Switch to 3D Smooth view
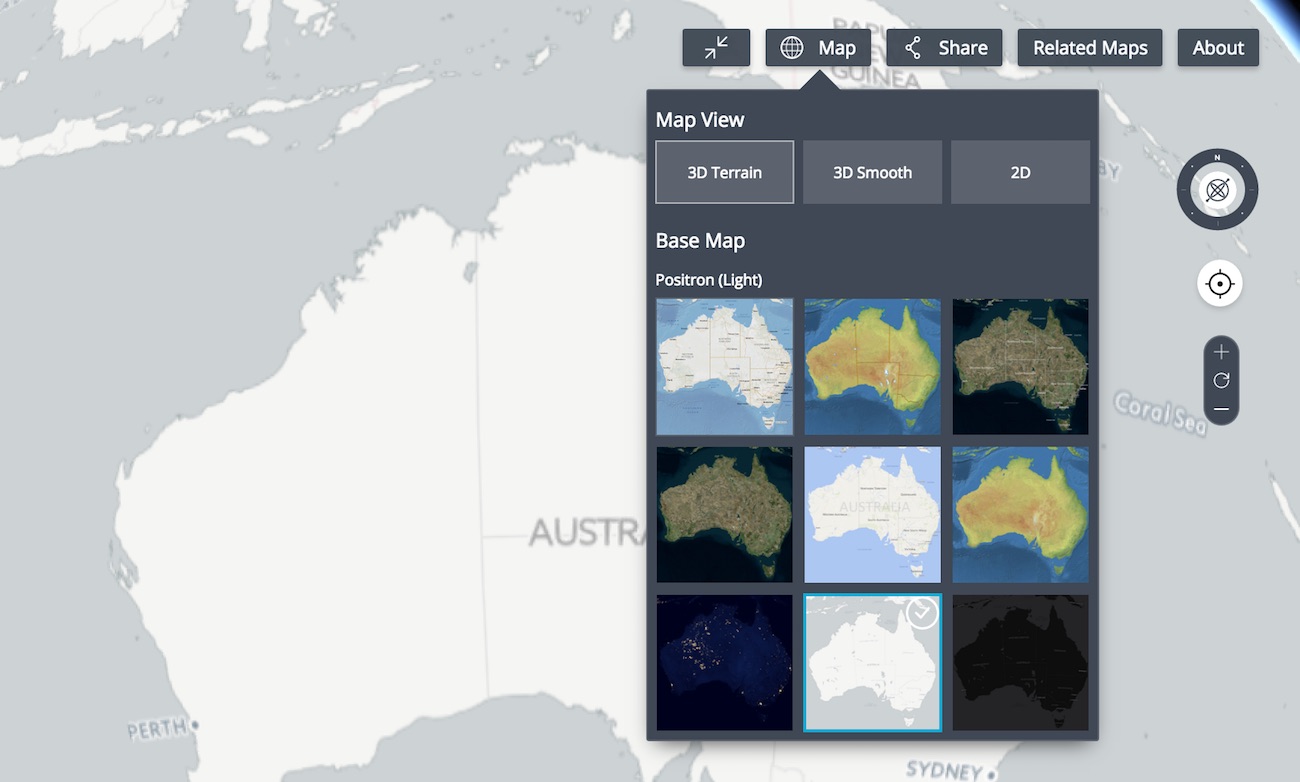The height and width of the screenshot is (782, 1300). (x=872, y=172)
